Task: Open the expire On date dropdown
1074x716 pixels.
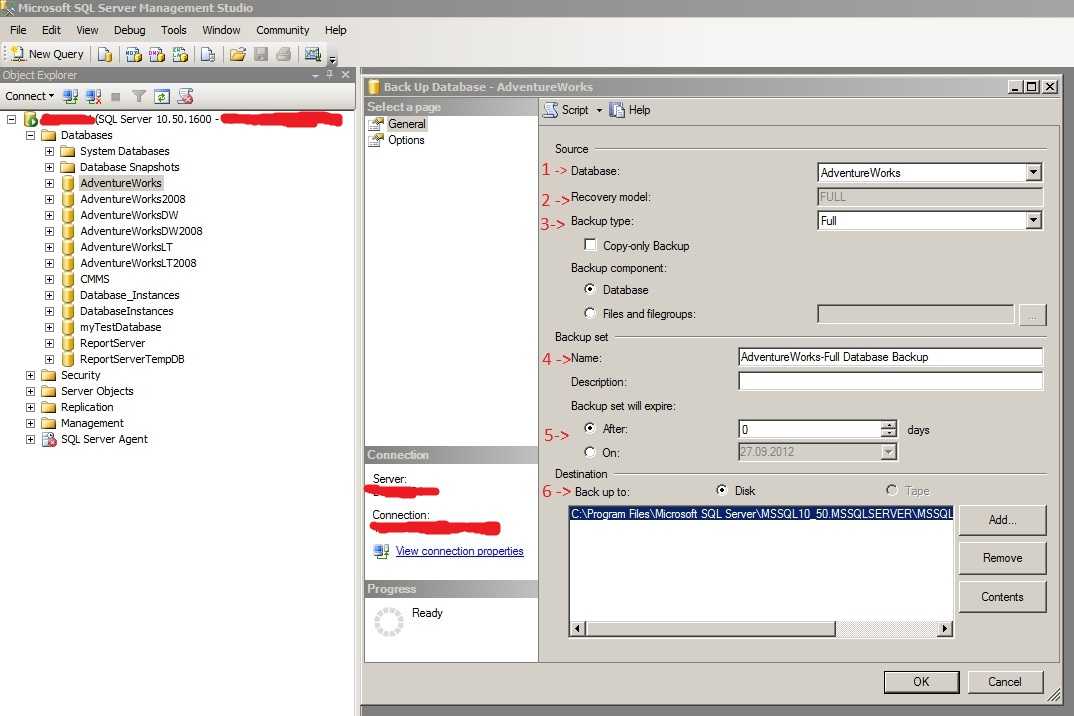Action: coord(888,452)
